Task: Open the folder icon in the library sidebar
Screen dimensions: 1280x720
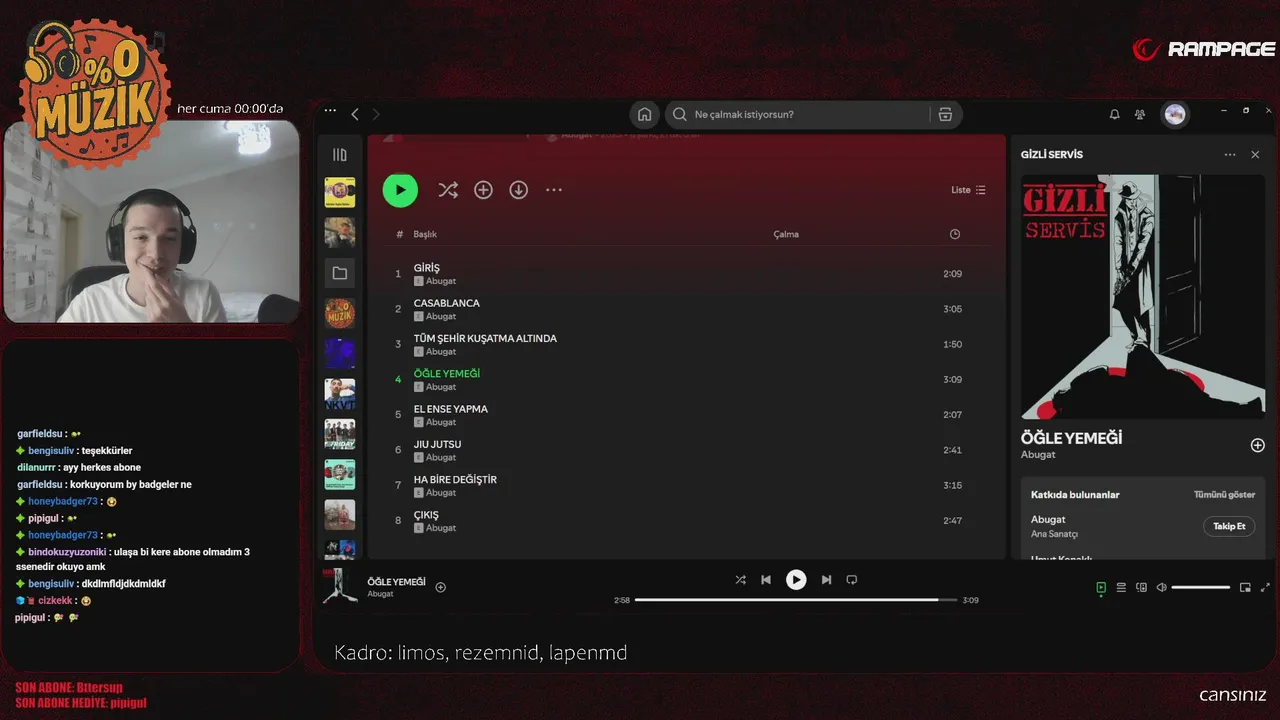Action: click(340, 273)
